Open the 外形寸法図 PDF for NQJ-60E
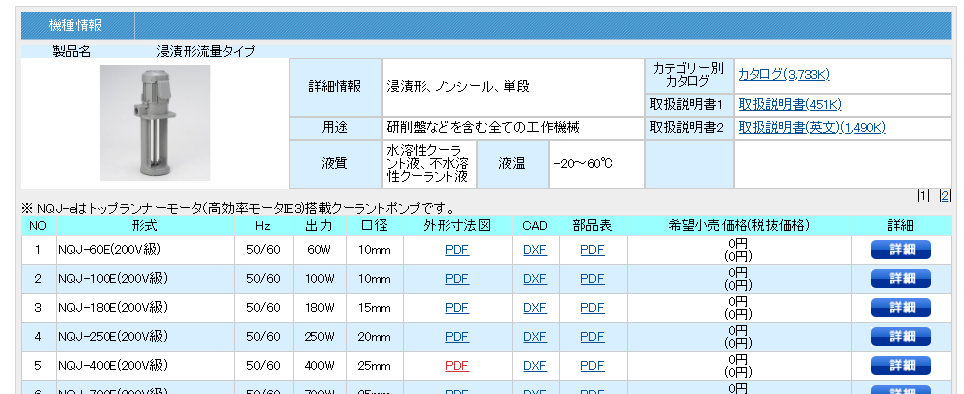 pos(457,250)
